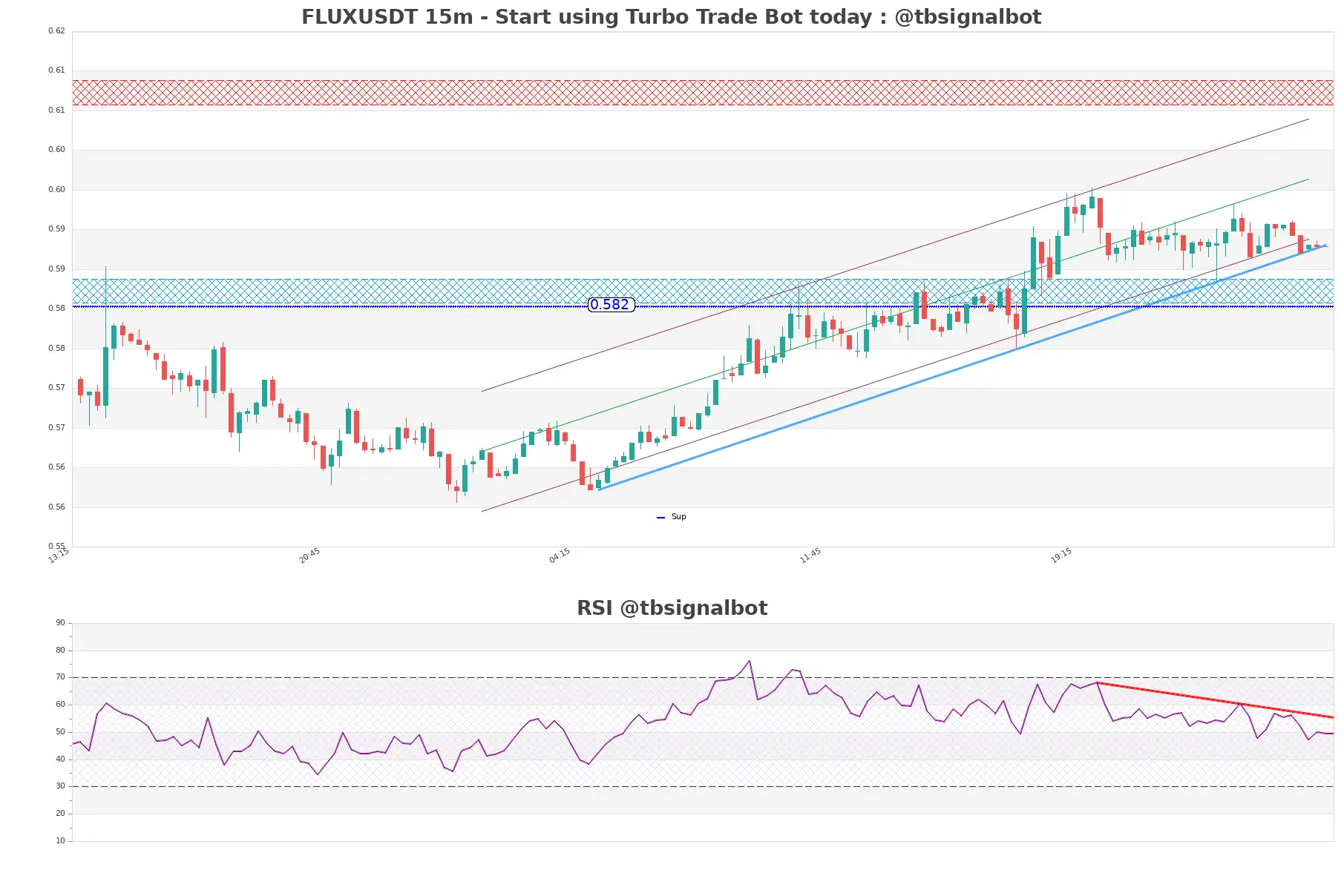Click the 0.62 price axis label
This screenshot has height=896, width=1344.
tap(56, 31)
